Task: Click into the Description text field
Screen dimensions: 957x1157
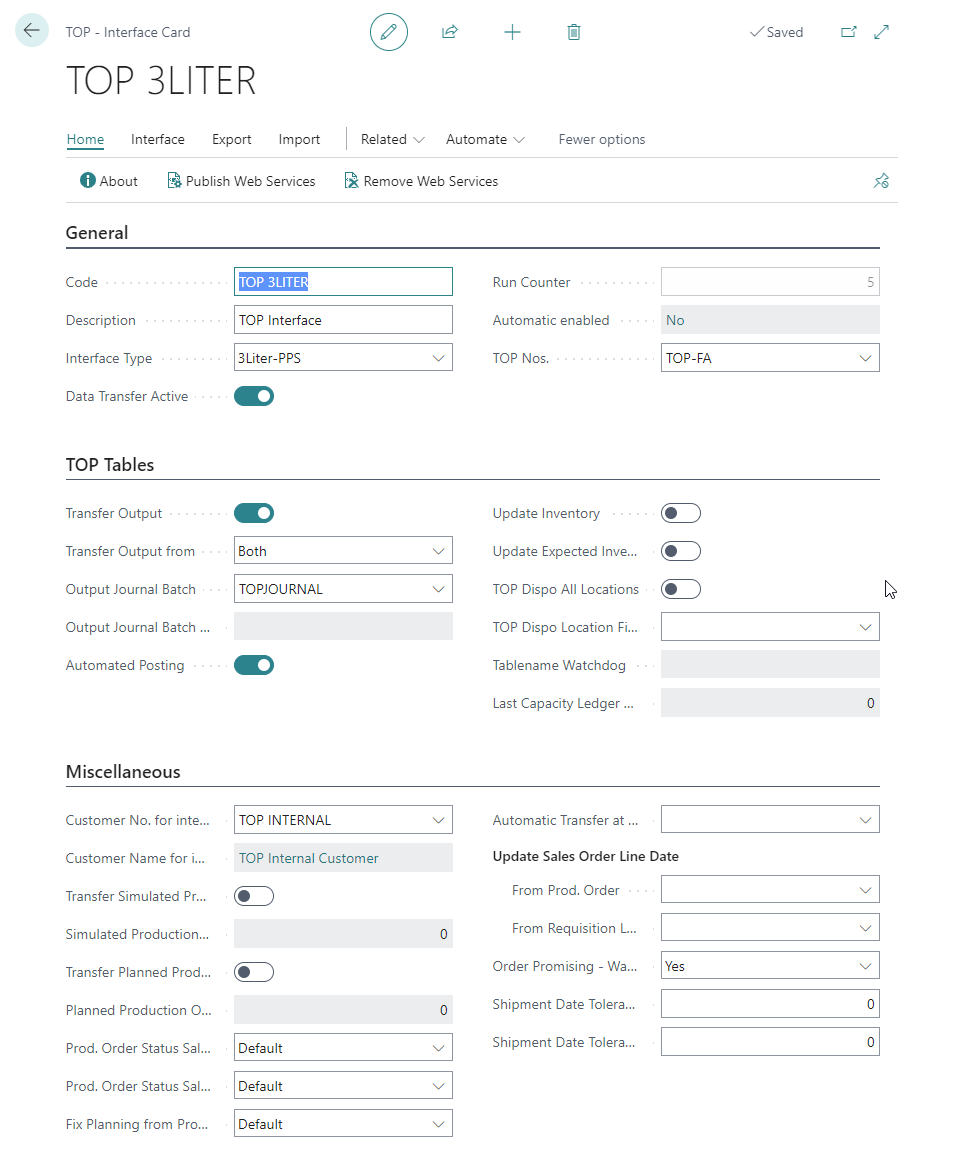Action: click(343, 320)
